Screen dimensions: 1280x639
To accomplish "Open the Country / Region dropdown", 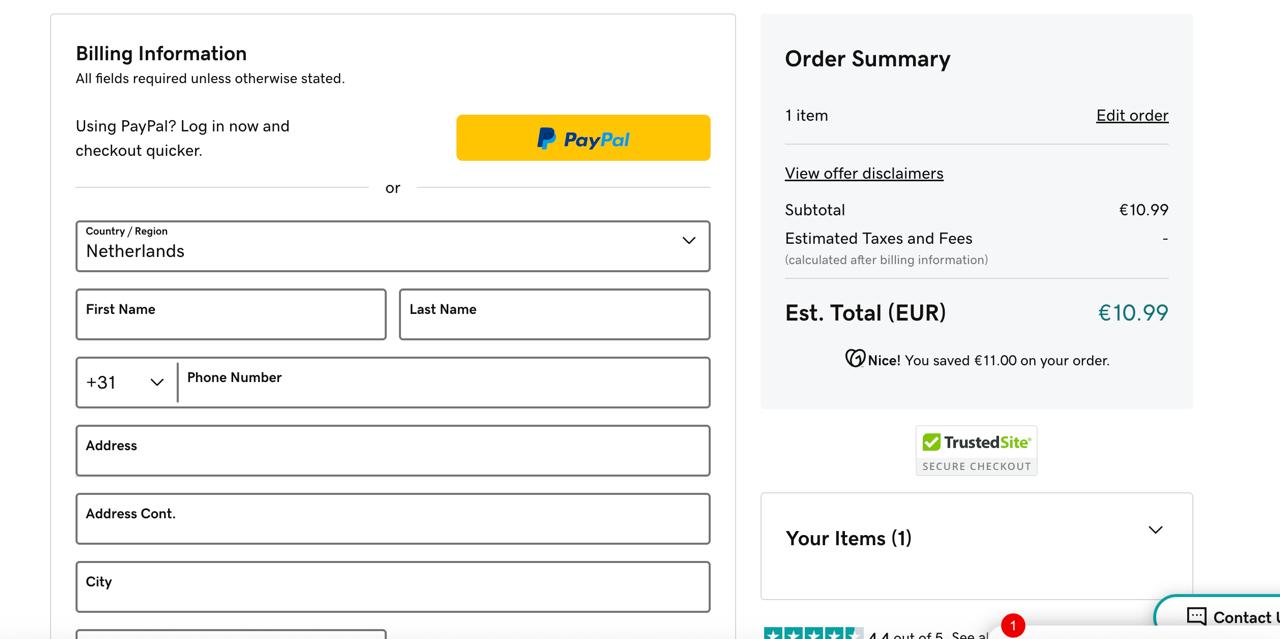I will click(393, 246).
